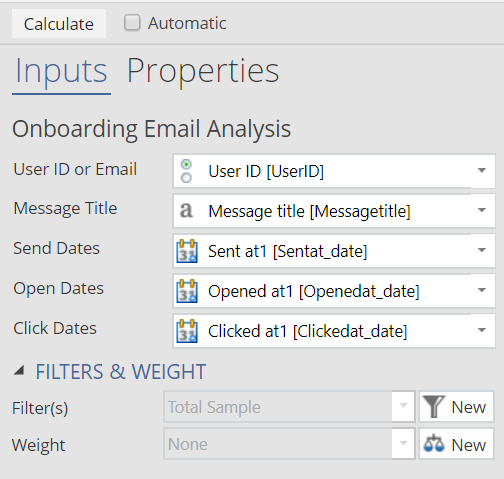This screenshot has height=479, width=504.
Task: Open the Click Dates dropdown arrow
Action: (482, 330)
